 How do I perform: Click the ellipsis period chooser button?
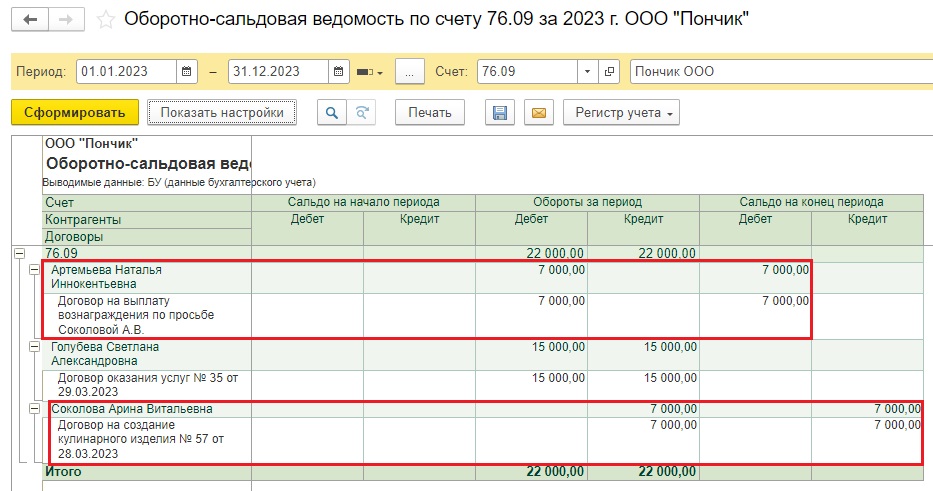[x=409, y=72]
